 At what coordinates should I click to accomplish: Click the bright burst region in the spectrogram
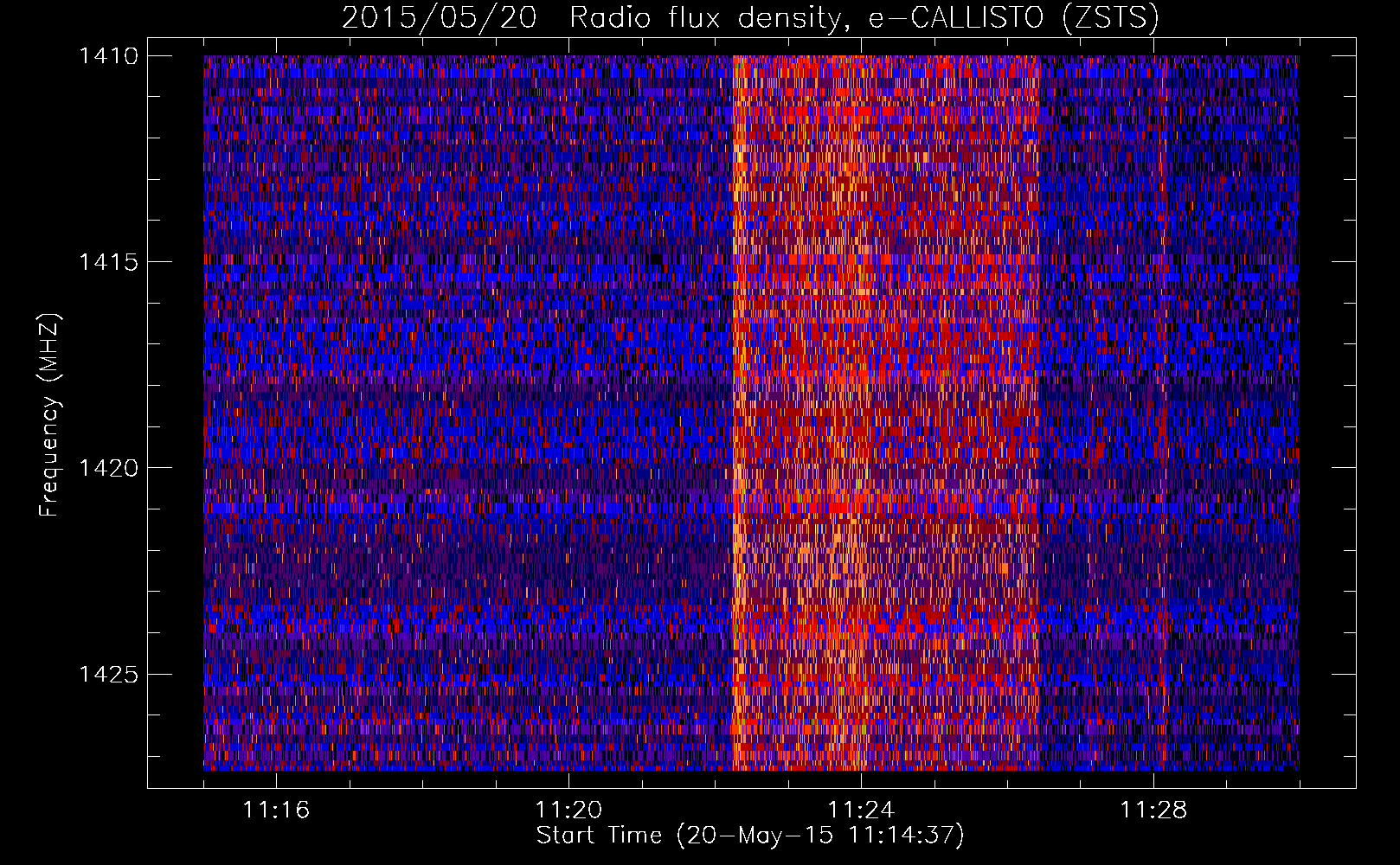885,413
